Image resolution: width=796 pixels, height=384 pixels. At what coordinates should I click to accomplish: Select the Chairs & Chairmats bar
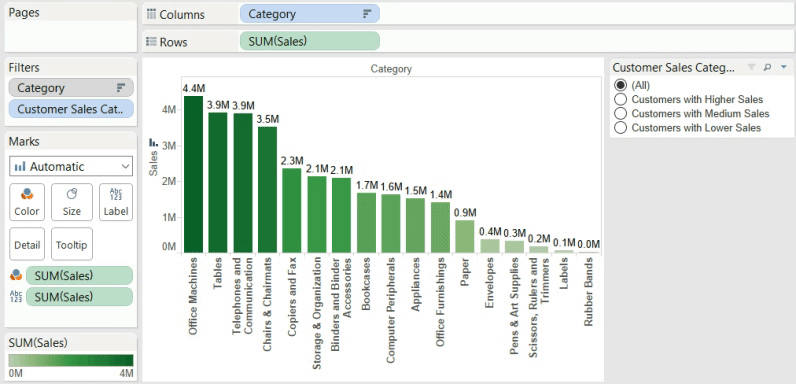coord(268,189)
